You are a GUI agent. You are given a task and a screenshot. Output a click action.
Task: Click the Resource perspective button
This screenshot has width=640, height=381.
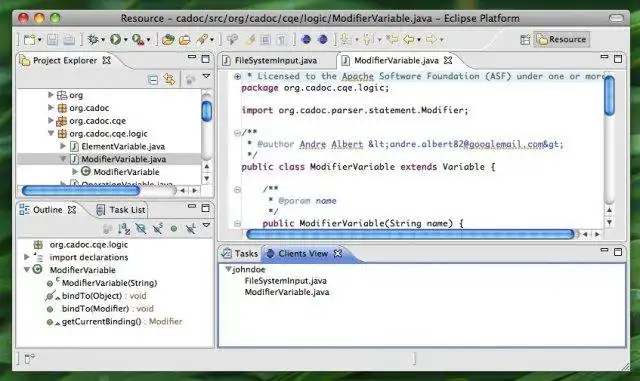click(562, 40)
